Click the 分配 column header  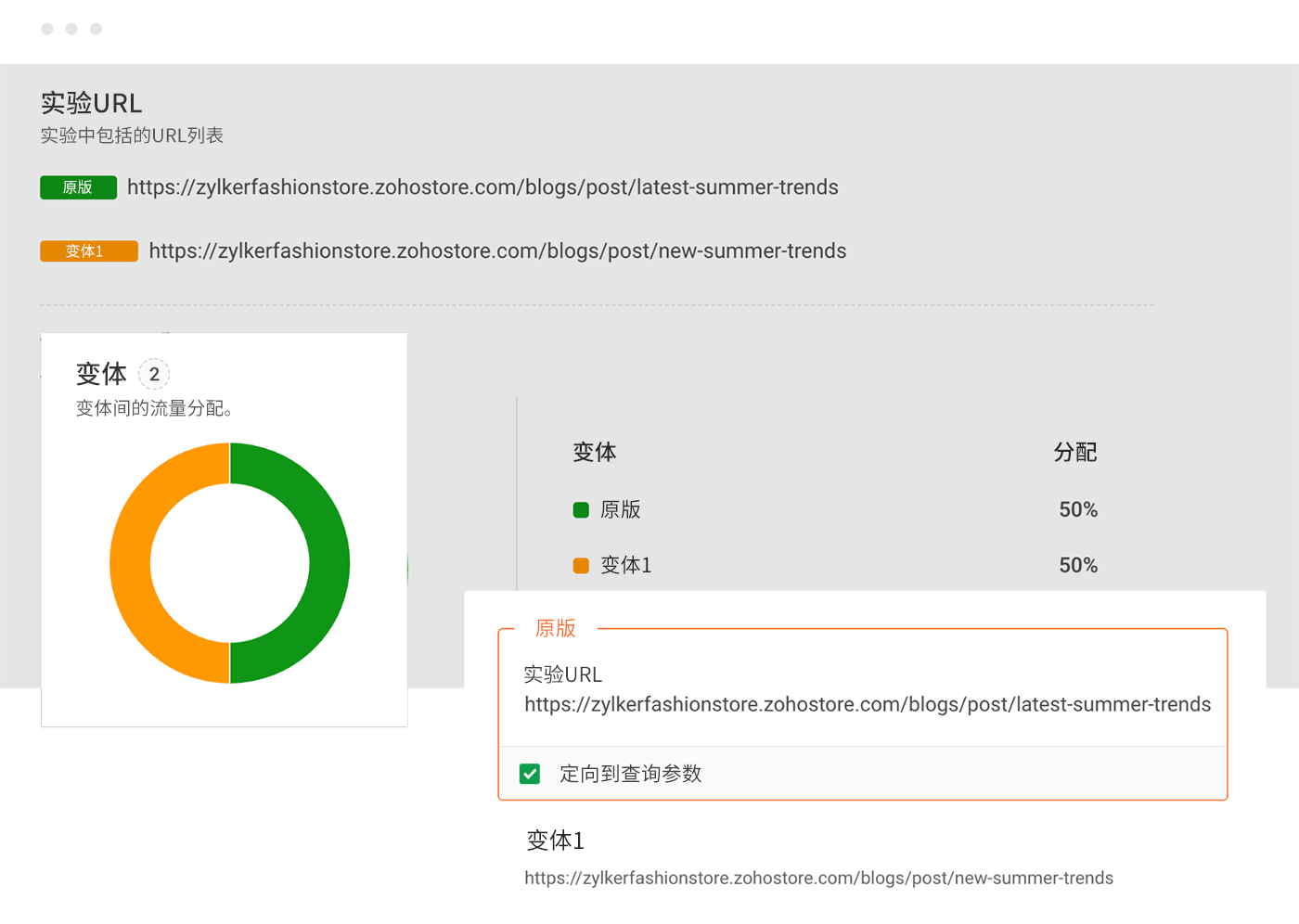click(x=1075, y=452)
